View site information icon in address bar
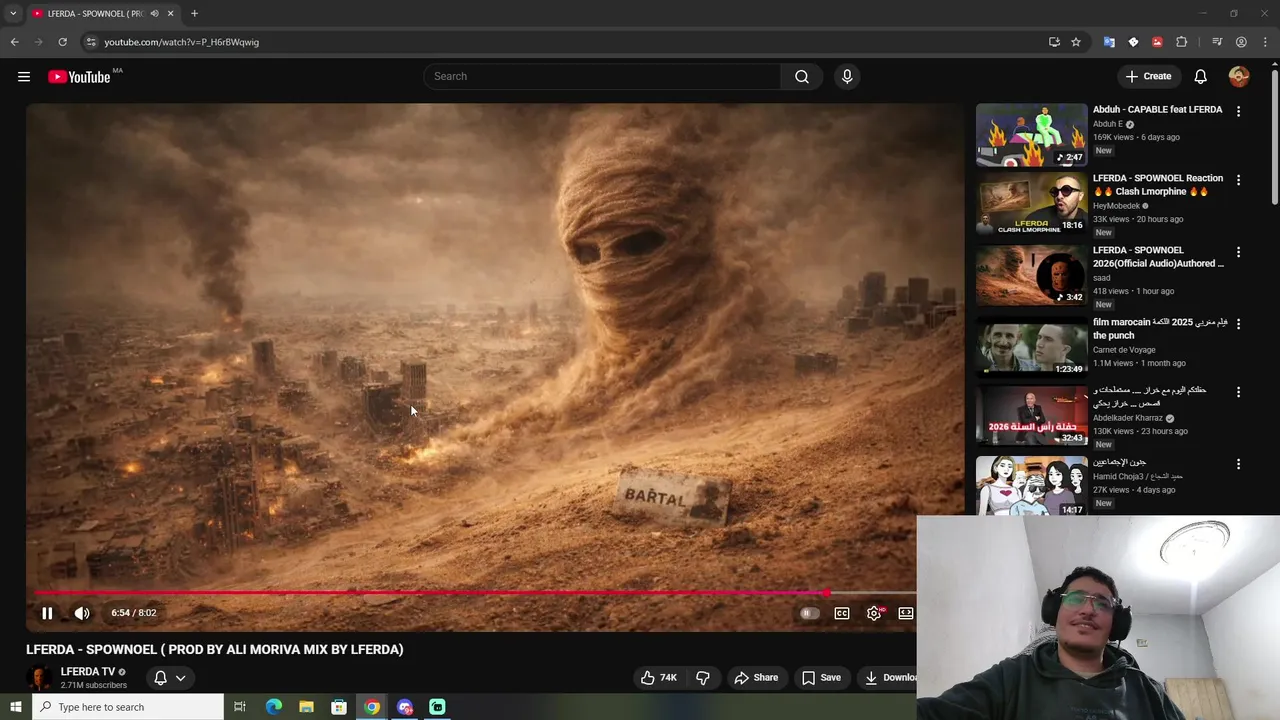 (x=90, y=42)
